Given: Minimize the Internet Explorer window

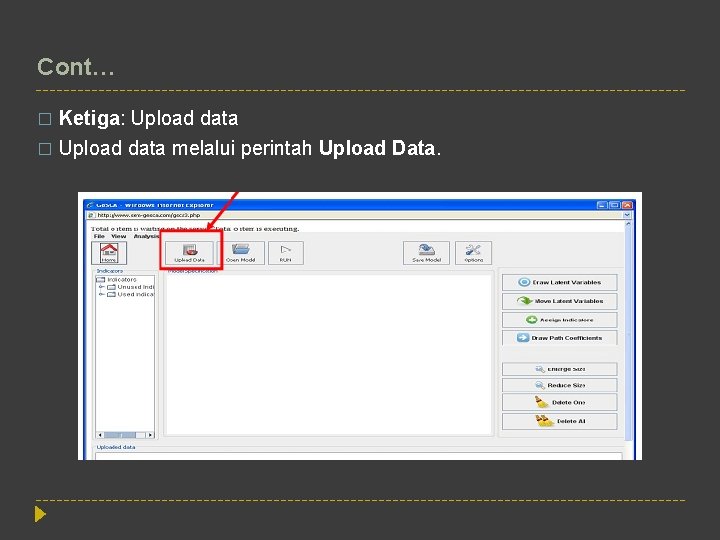Looking at the screenshot, I should [x=602, y=205].
